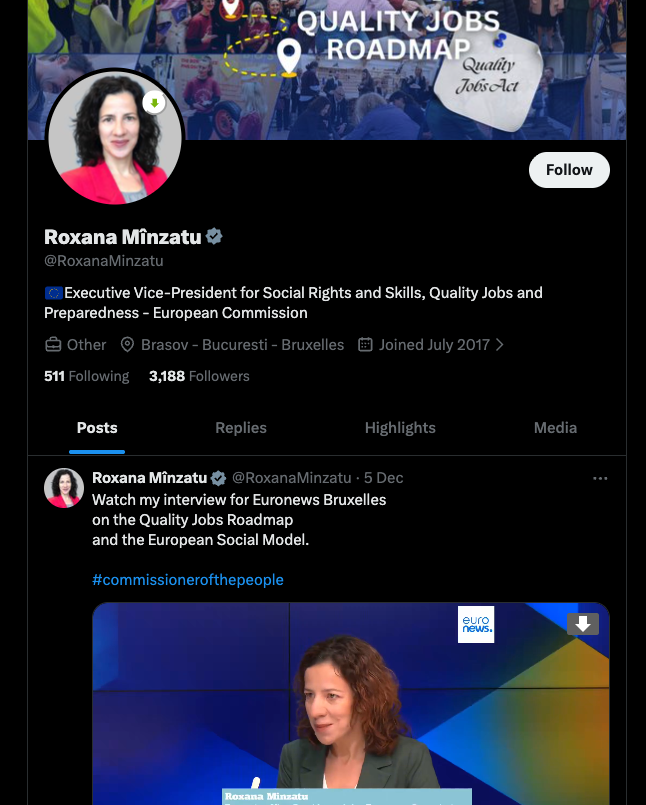
Task: Open the large profile picture
Action: (x=115, y=137)
